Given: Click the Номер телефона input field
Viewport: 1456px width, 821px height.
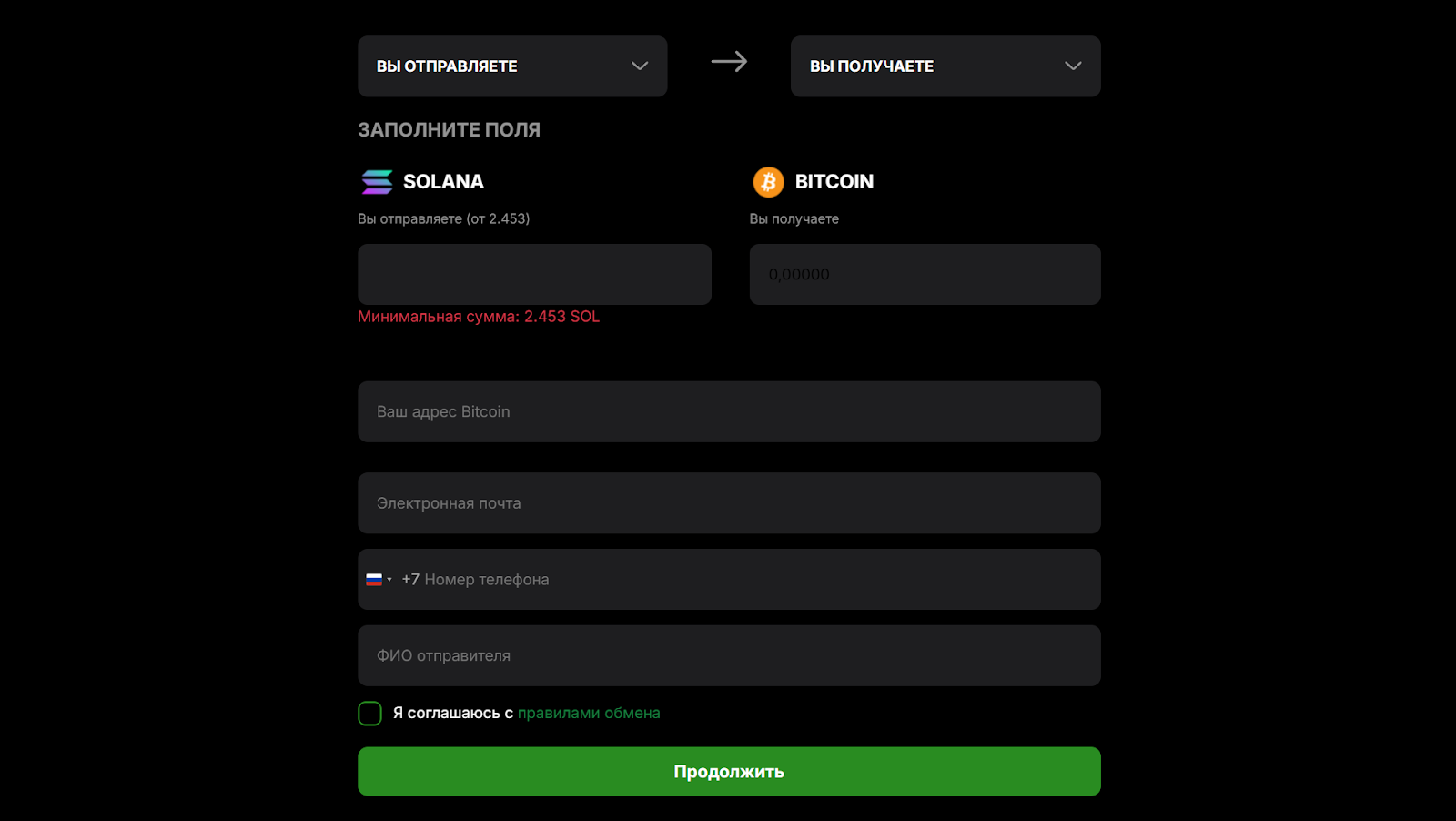Looking at the screenshot, I should [x=746, y=580].
